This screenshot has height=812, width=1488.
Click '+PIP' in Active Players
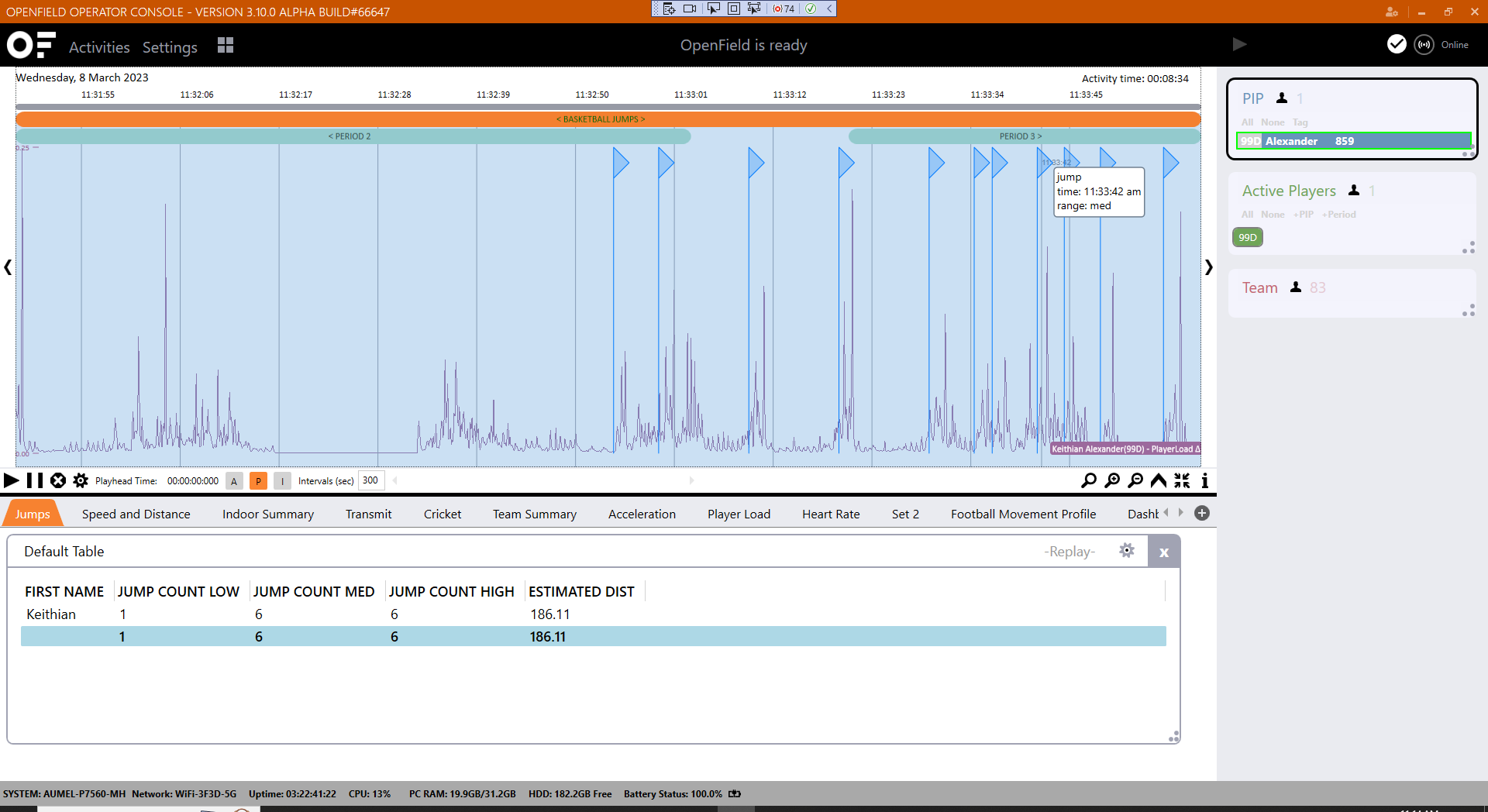click(x=1303, y=215)
